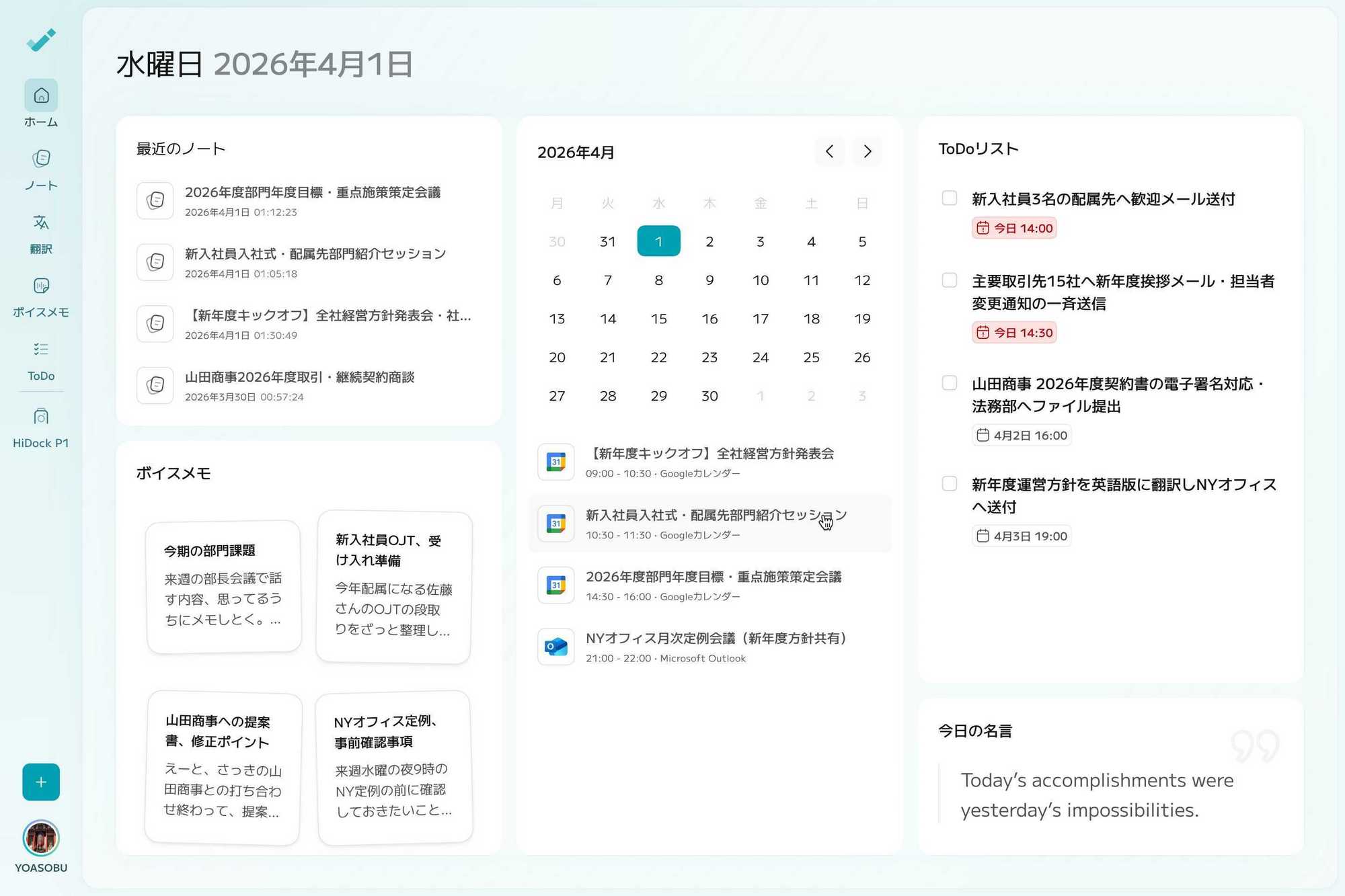Open the ToDo list via its sidebar icon
This screenshot has width=1345, height=896.
click(x=40, y=348)
